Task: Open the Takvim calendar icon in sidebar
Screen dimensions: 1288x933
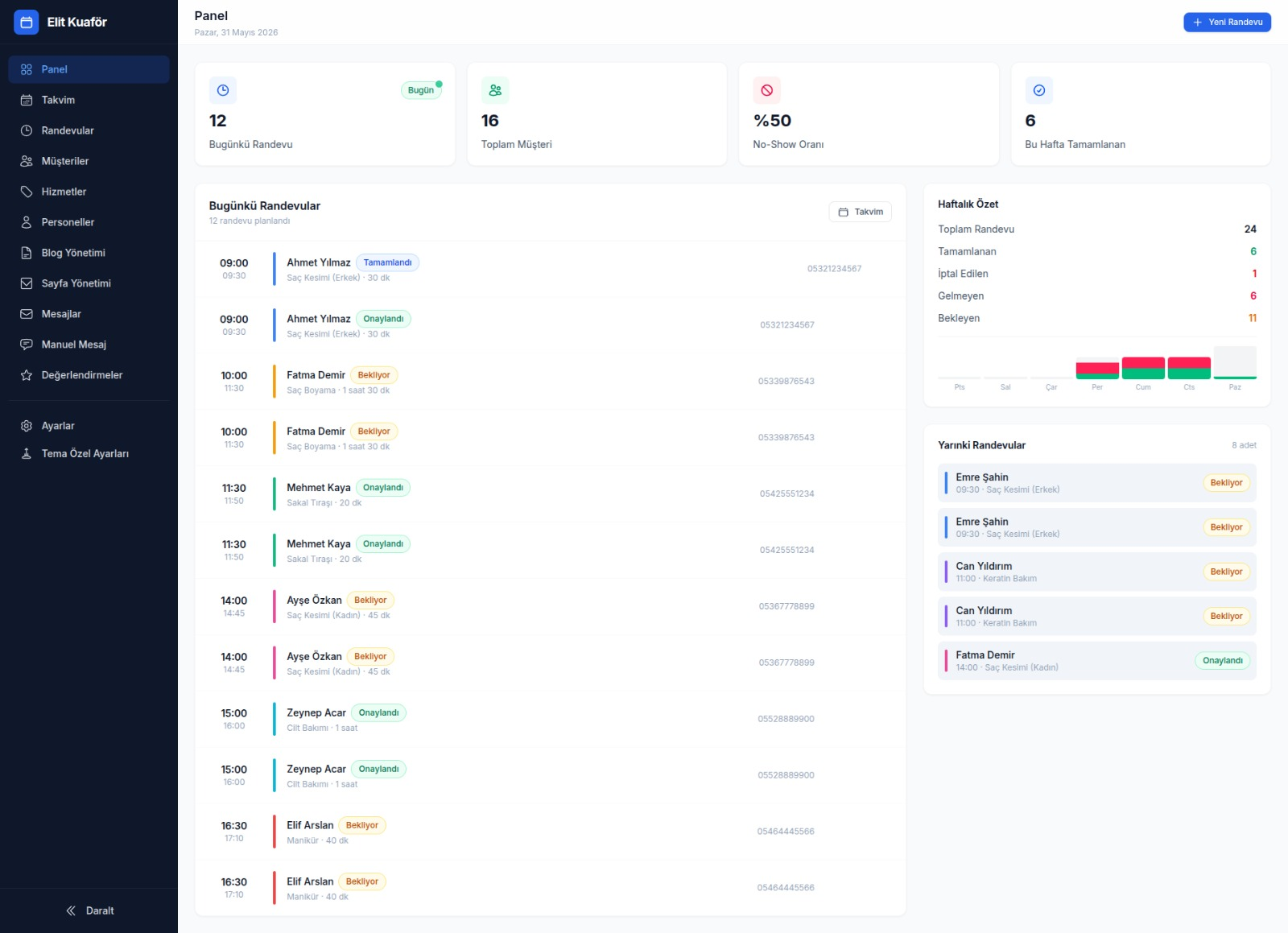Action: [27, 100]
